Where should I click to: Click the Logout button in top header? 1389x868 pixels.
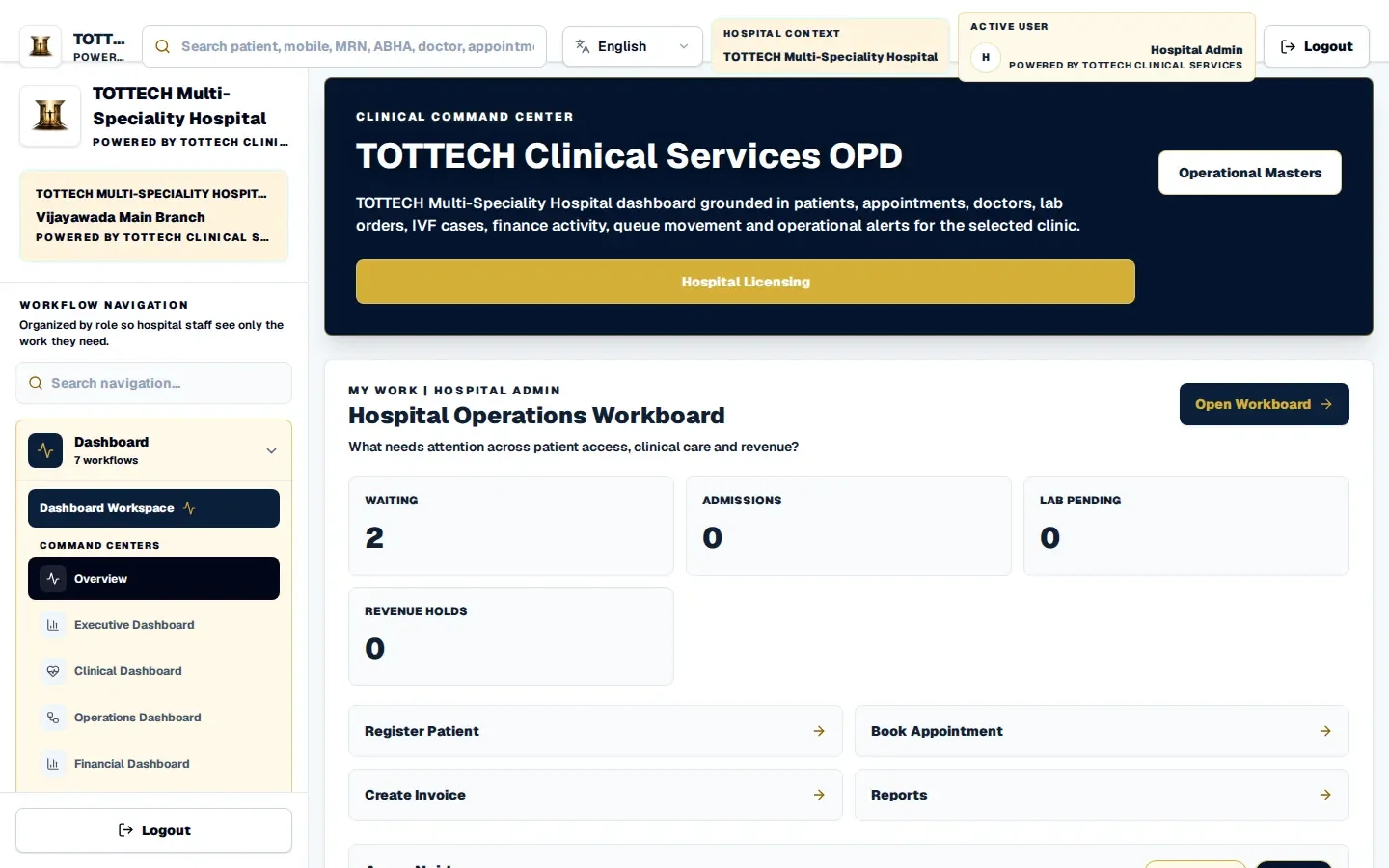point(1316,46)
